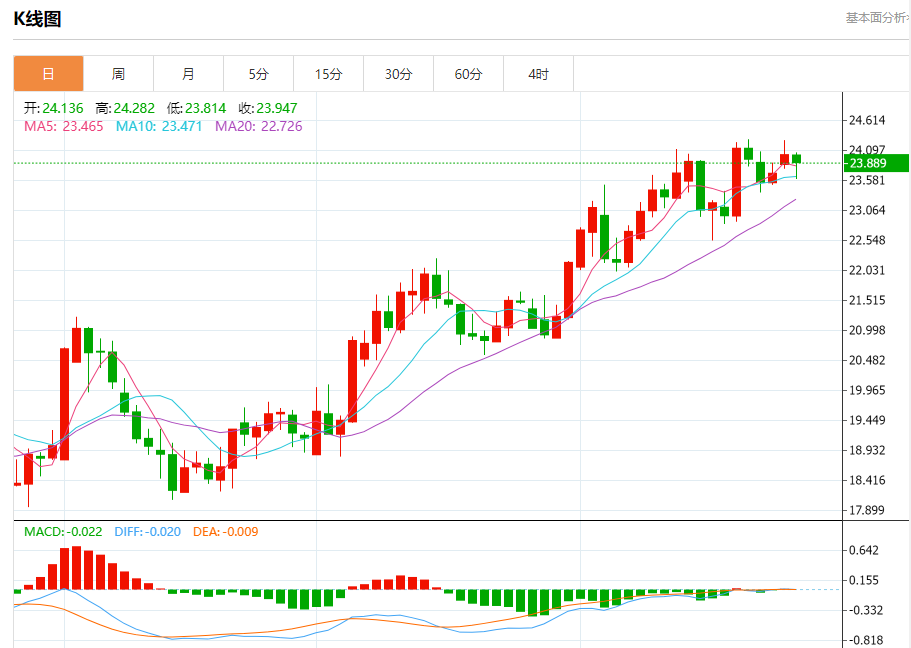
Task: Select the 日 daily chart tab
Action: pos(48,74)
